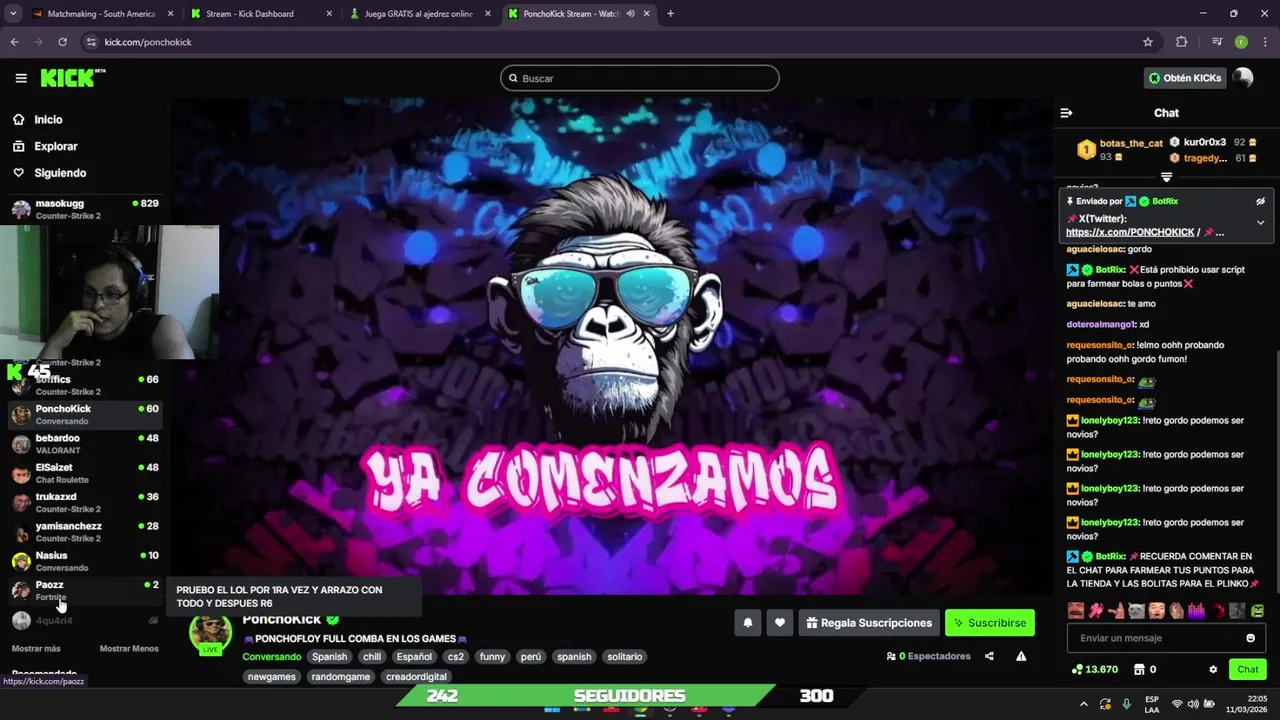1280x720 pixels.
Task: Open x.com/PONCHOKICK pinned link
Action: click(x=1130, y=232)
